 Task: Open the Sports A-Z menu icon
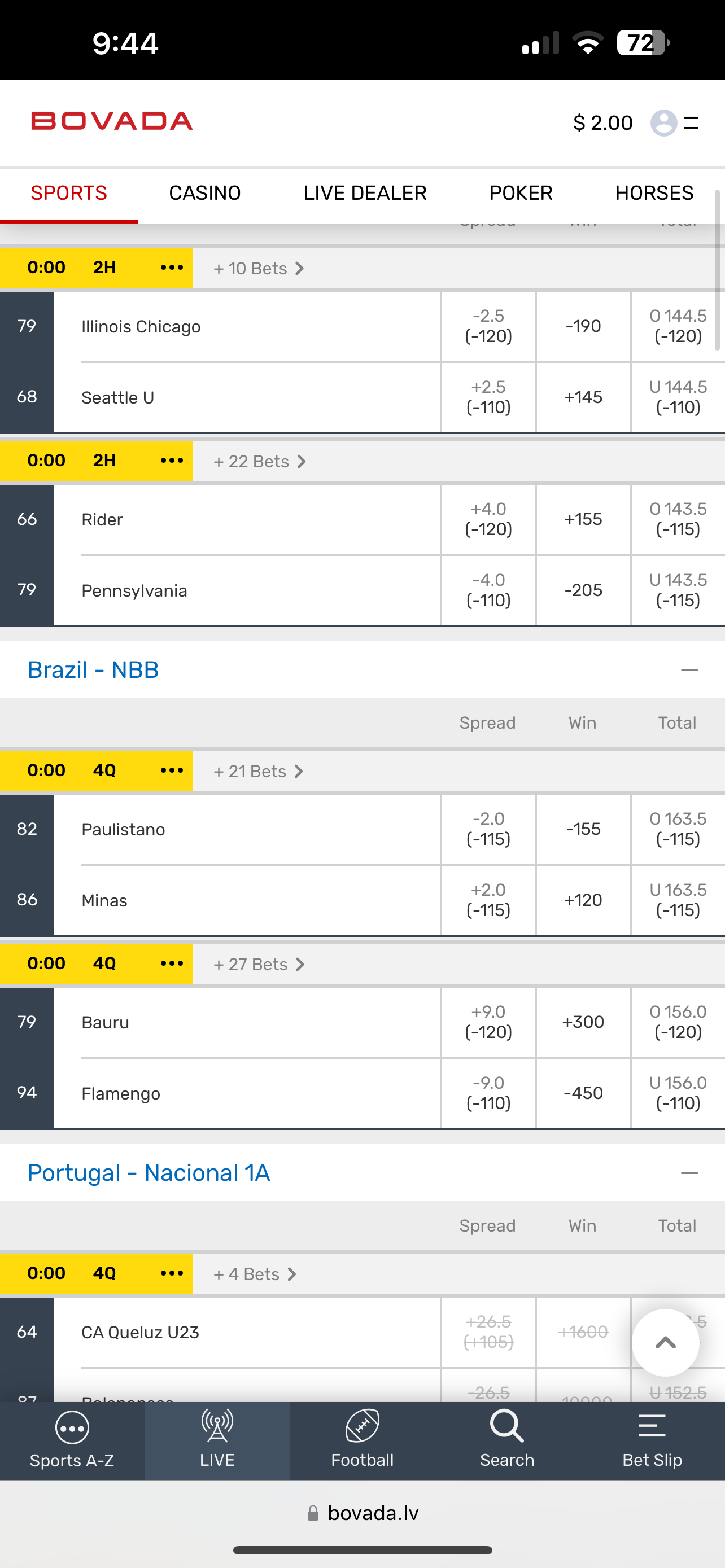pyautogui.click(x=72, y=1428)
